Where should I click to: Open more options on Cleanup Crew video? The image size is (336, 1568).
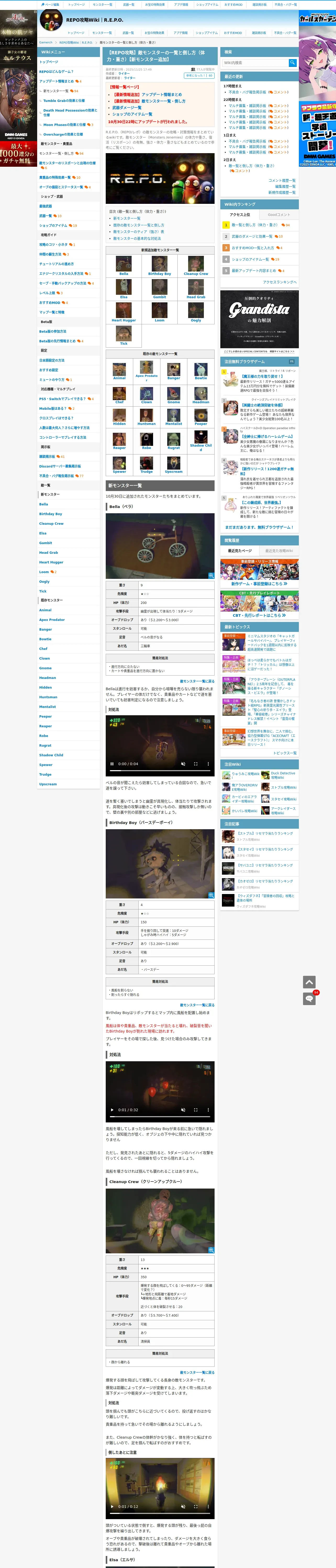click(208, 1507)
